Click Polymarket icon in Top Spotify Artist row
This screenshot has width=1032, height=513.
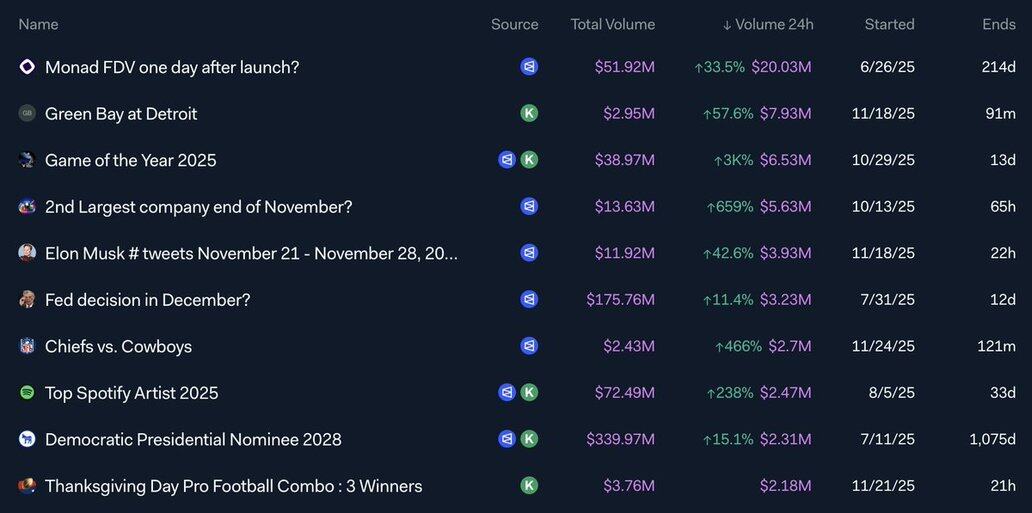pyautogui.click(x=507, y=392)
